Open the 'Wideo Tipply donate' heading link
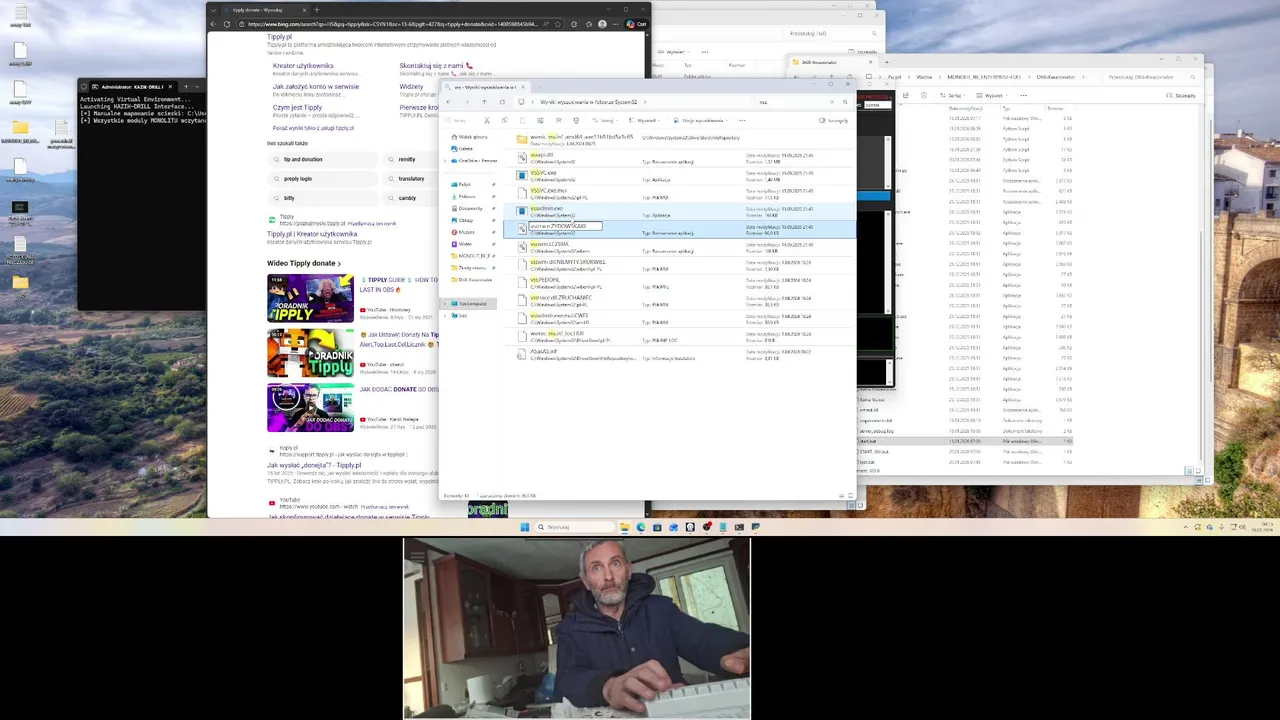1280x720 pixels. click(x=304, y=263)
